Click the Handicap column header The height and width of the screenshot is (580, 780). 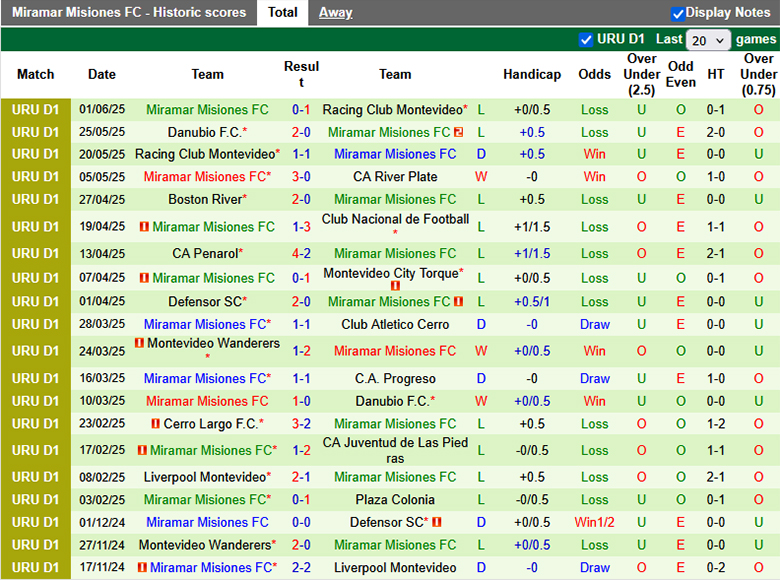coord(532,75)
